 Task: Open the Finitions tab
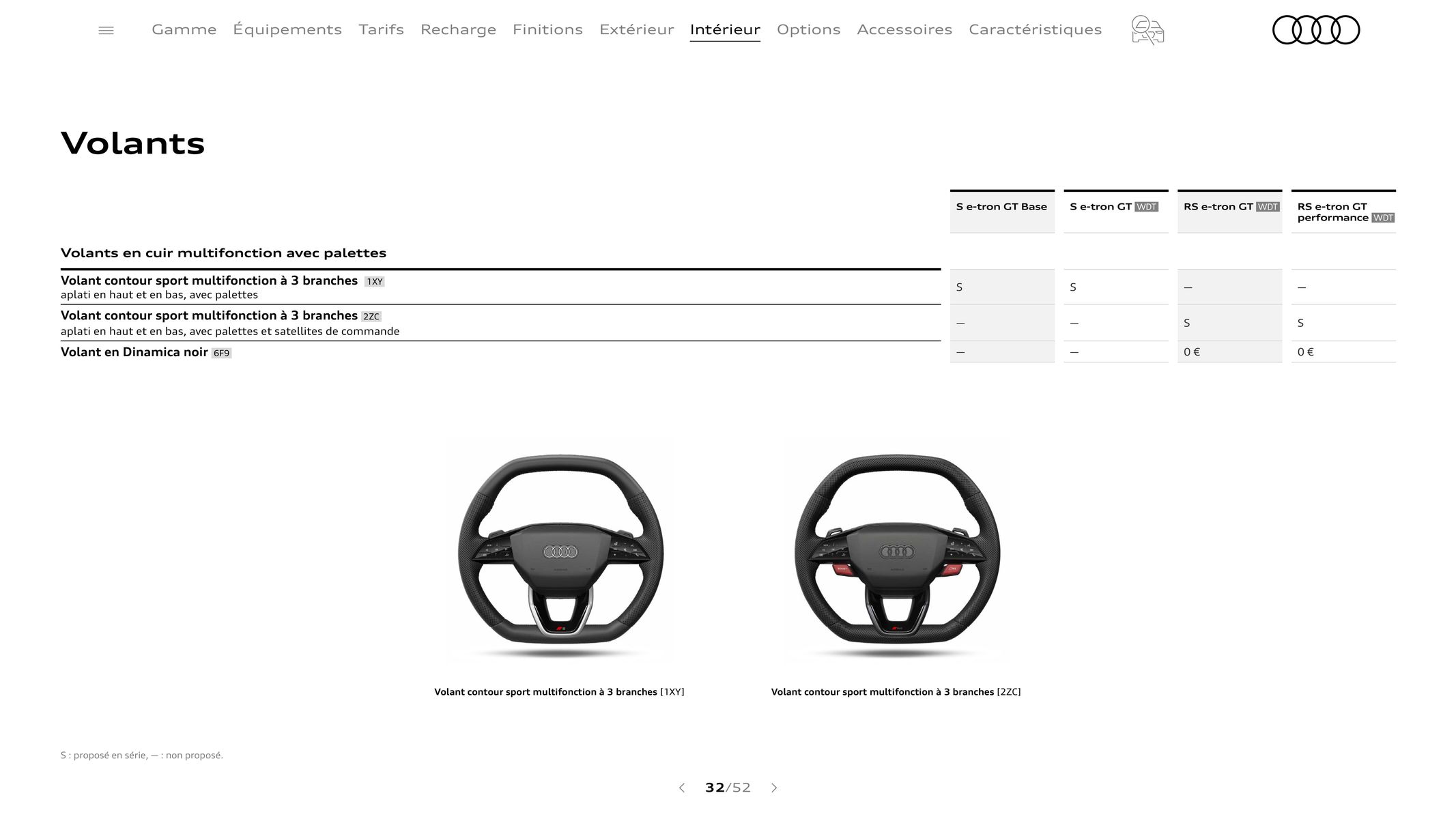(547, 29)
